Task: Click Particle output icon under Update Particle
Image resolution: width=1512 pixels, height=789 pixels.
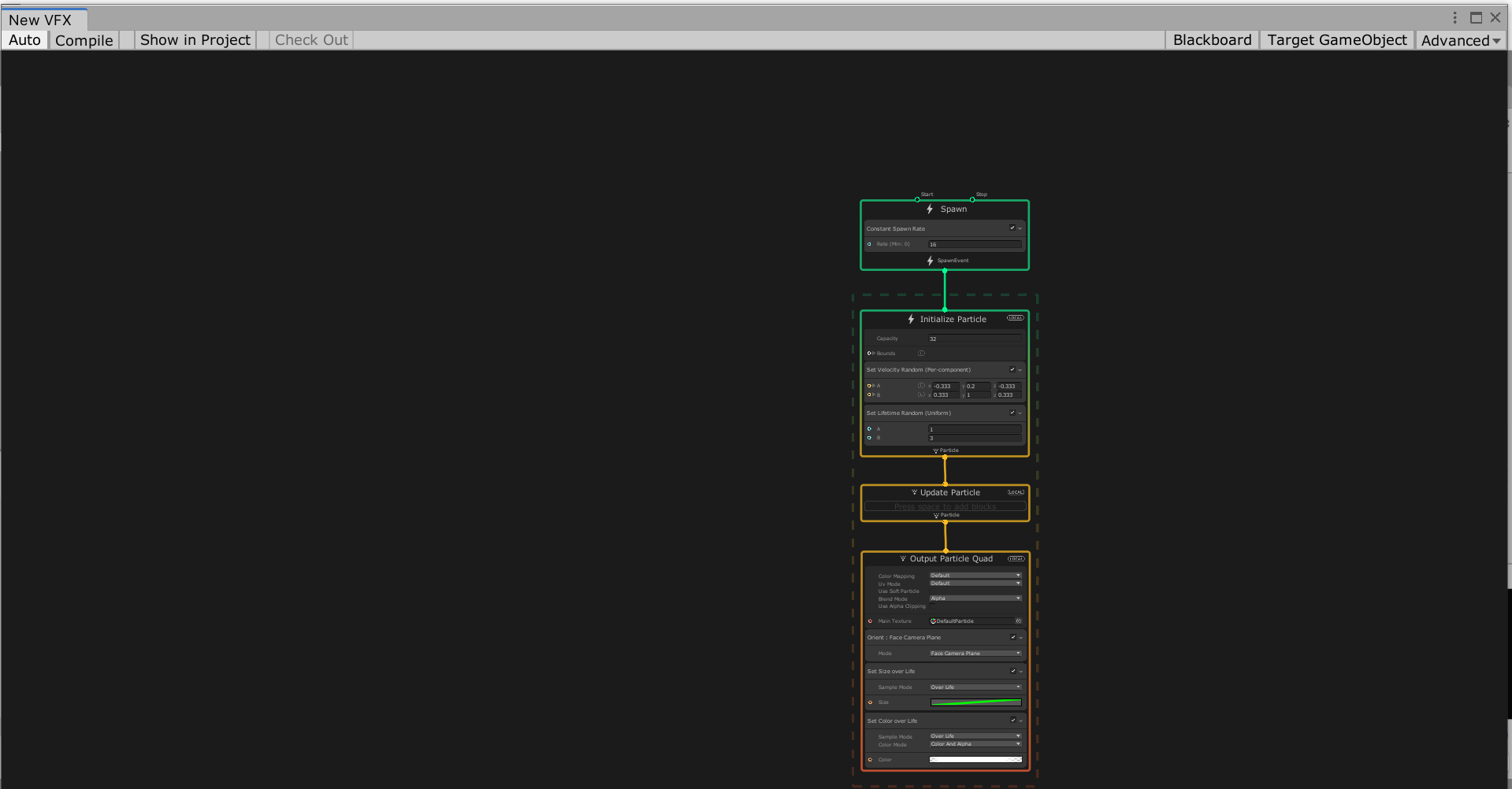Action: [x=937, y=516]
